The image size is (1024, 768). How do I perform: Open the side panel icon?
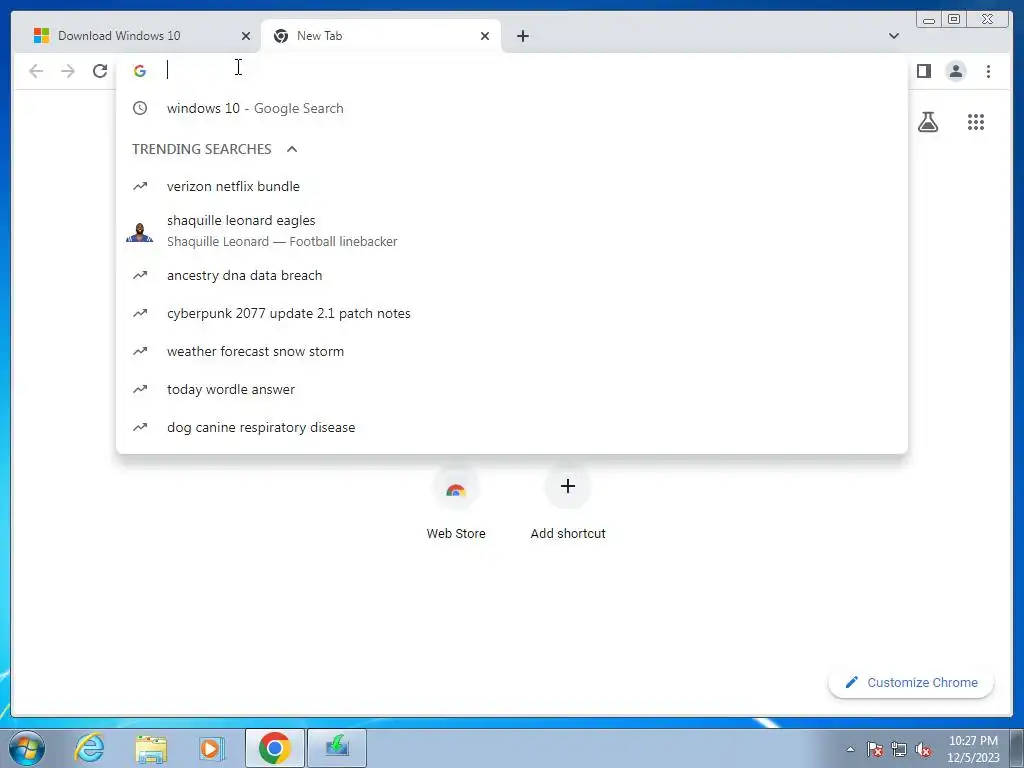click(923, 71)
